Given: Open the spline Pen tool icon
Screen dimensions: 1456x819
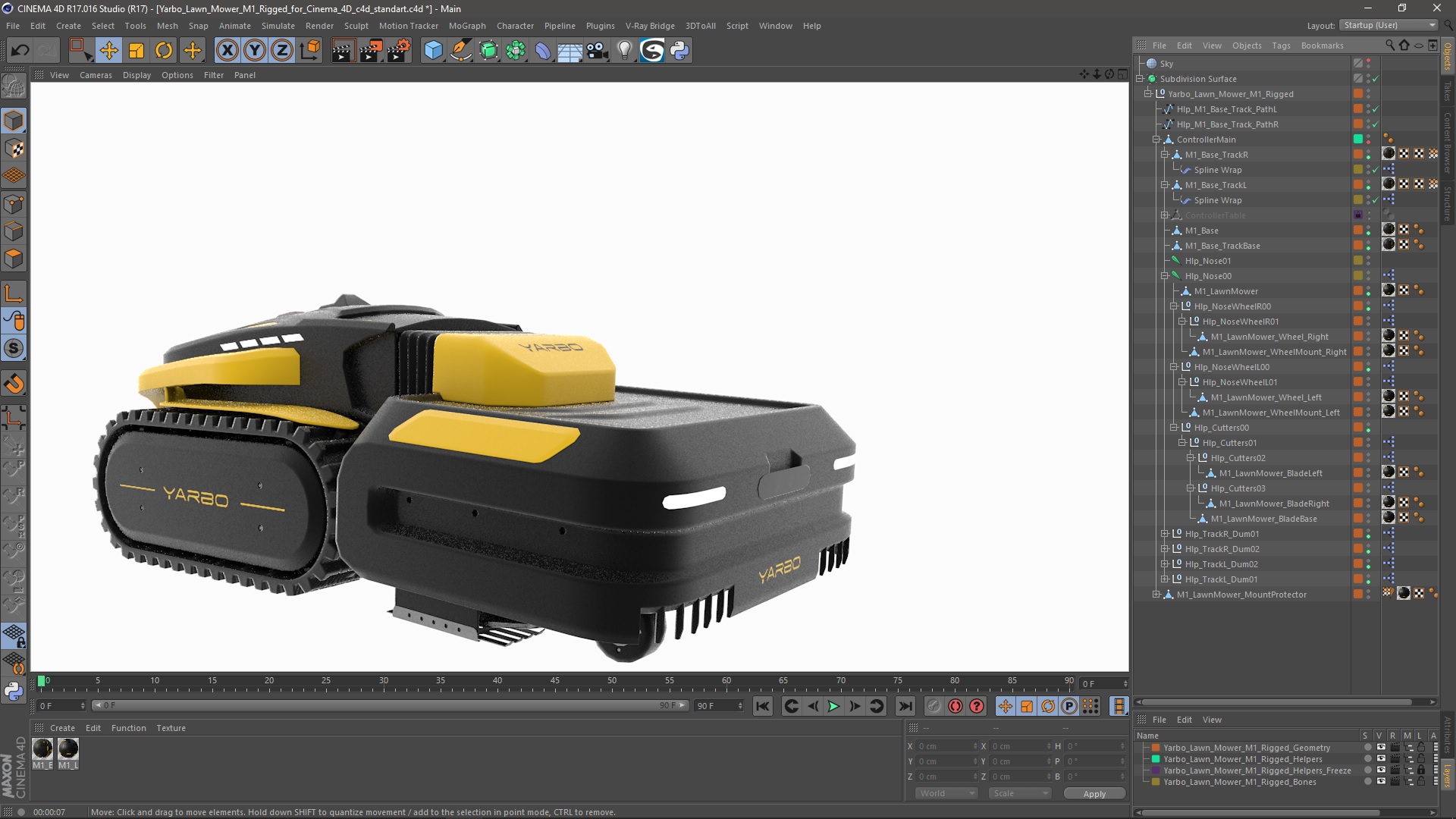Looking at the screenshot, I should (x=460, y=50).
